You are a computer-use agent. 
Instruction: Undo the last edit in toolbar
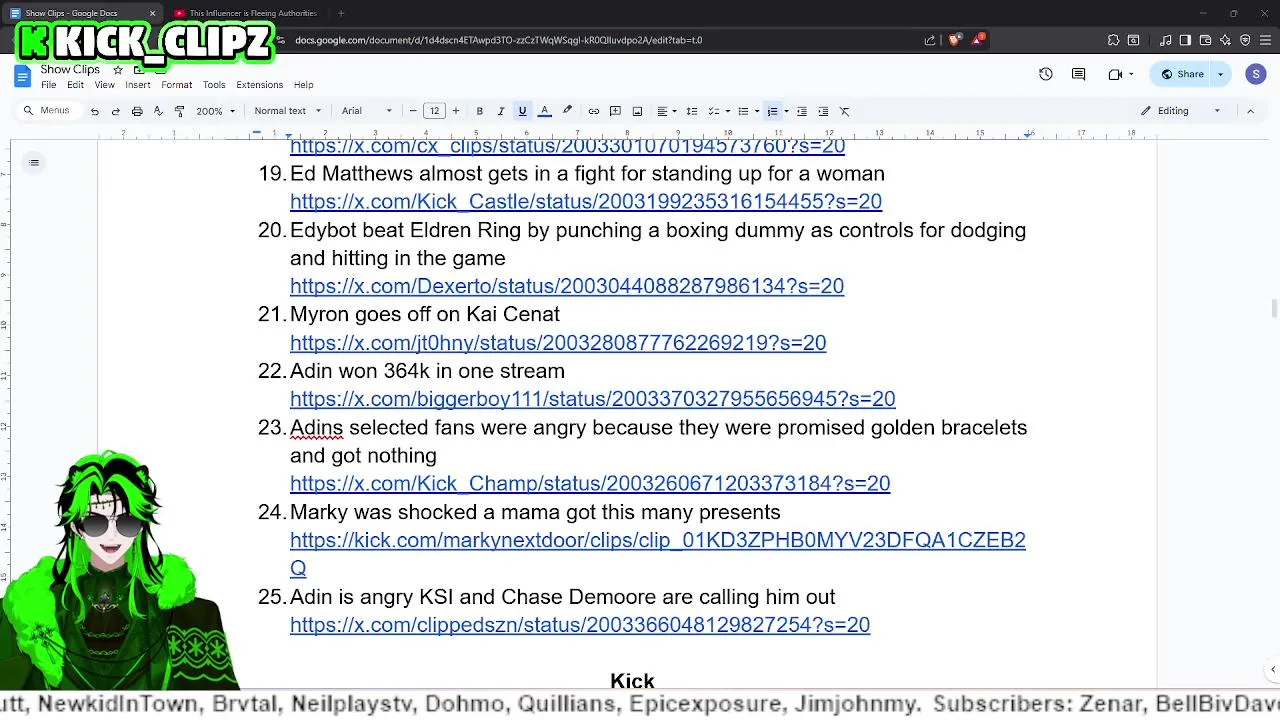click(x=95, y=111)
